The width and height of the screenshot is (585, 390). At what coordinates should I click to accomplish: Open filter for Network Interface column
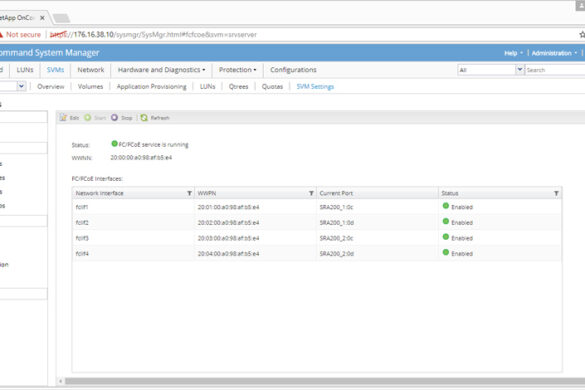coord(189,193)
